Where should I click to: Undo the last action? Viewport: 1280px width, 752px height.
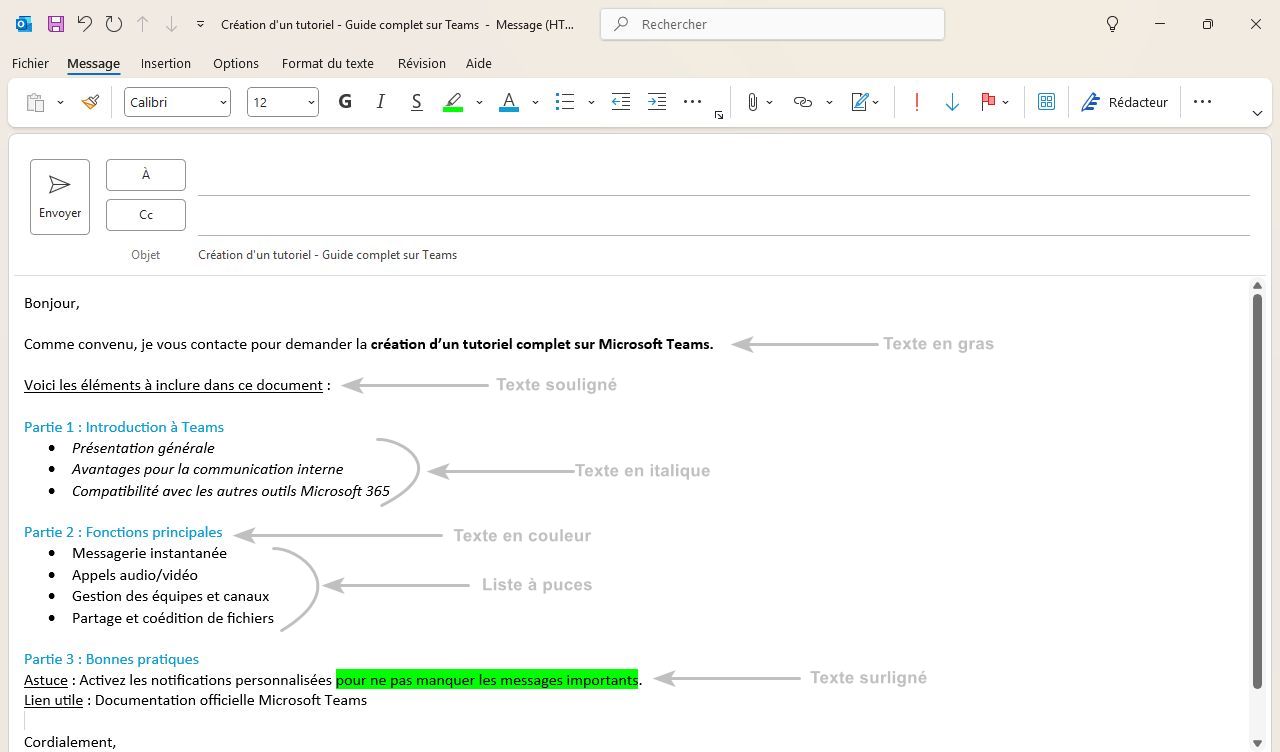click(x=85, y=24)
